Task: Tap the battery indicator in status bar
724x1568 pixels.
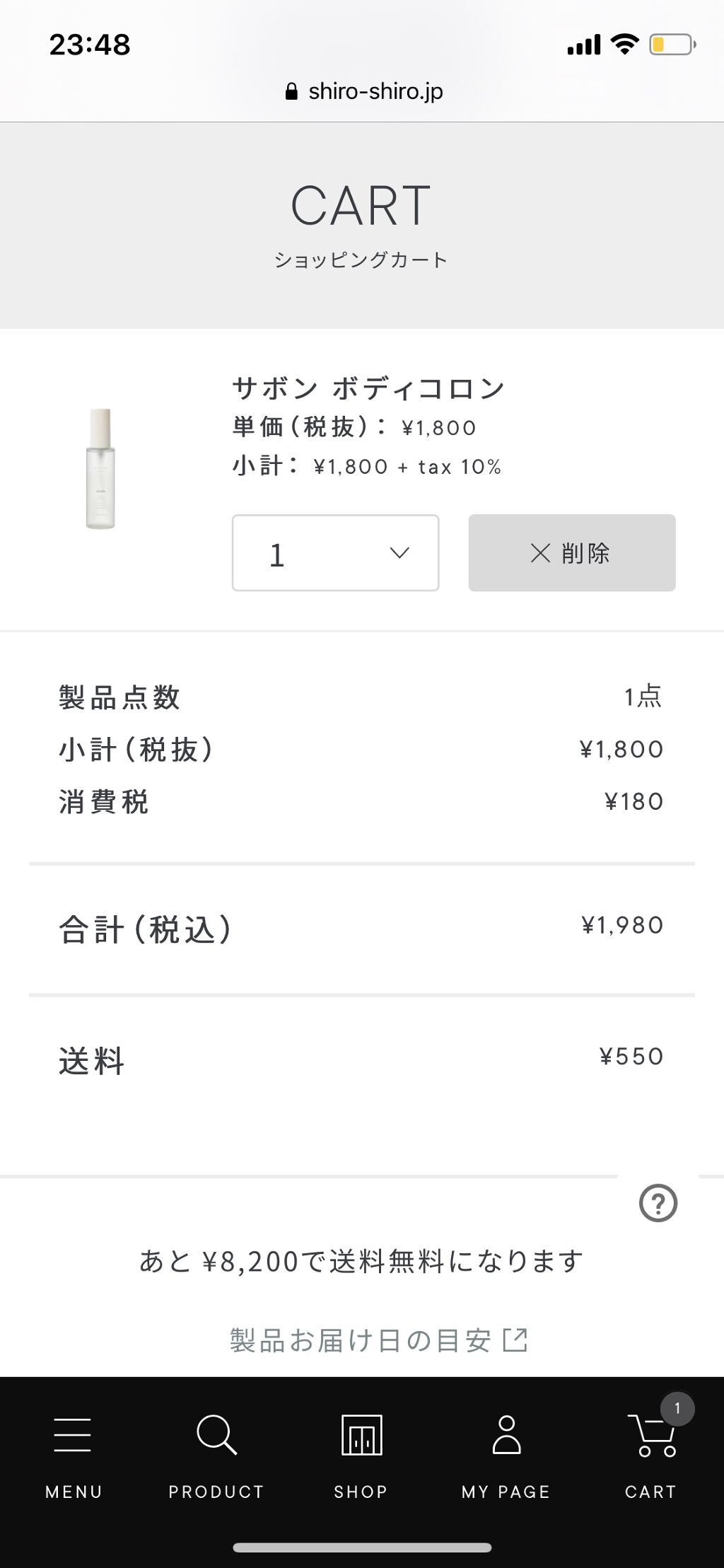Action: tap(672, 45)
